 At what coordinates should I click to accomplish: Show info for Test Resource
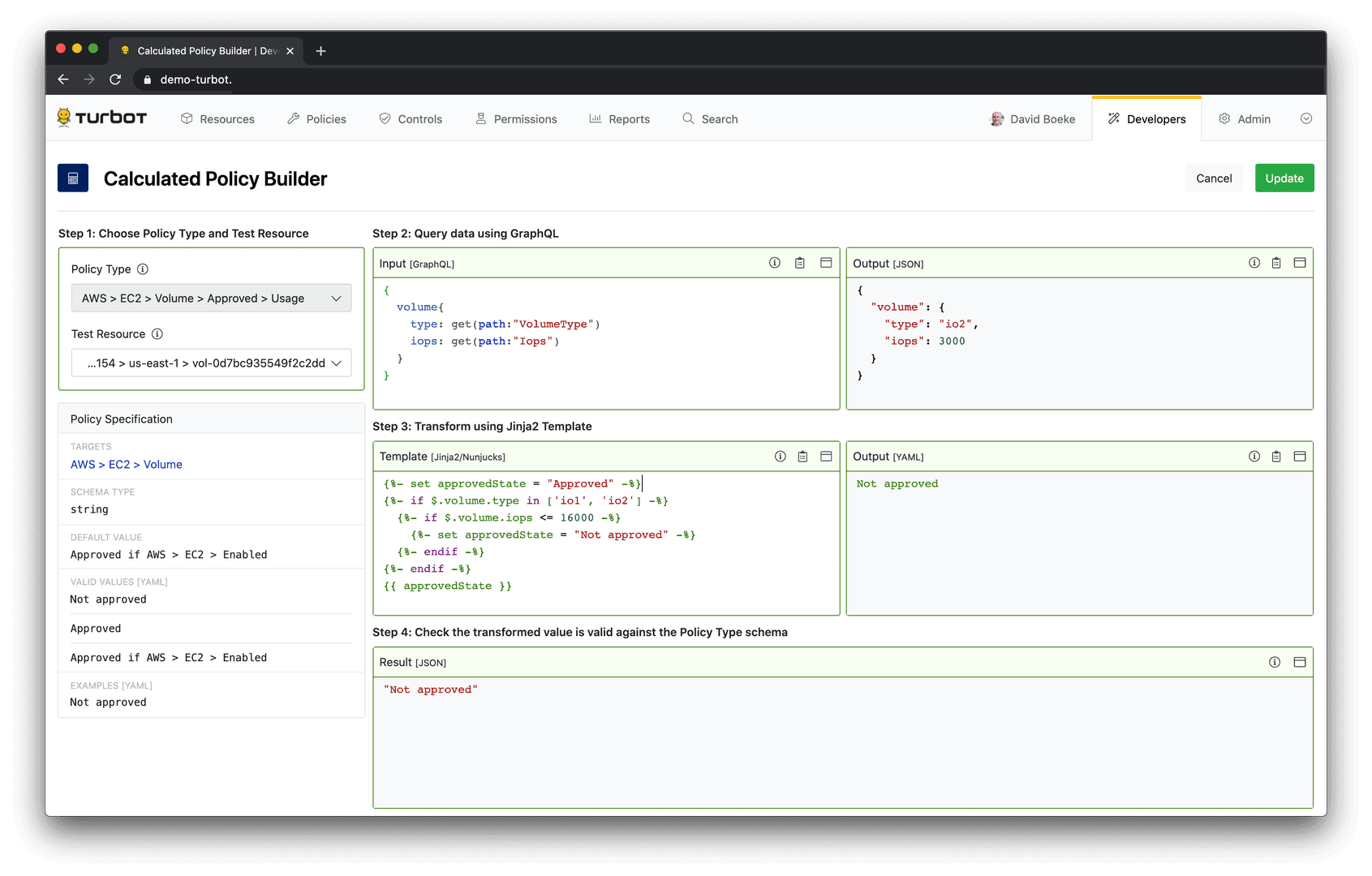tap(157, 334)
